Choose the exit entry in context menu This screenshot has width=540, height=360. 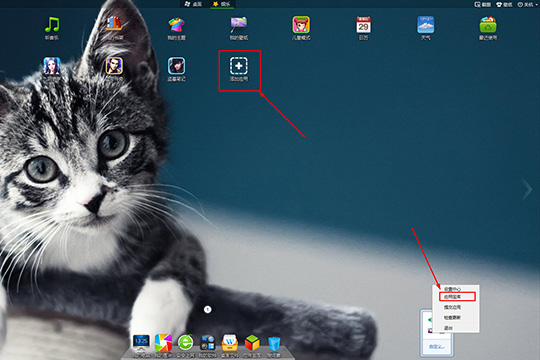pyautogui.click(x=448, y=328)
